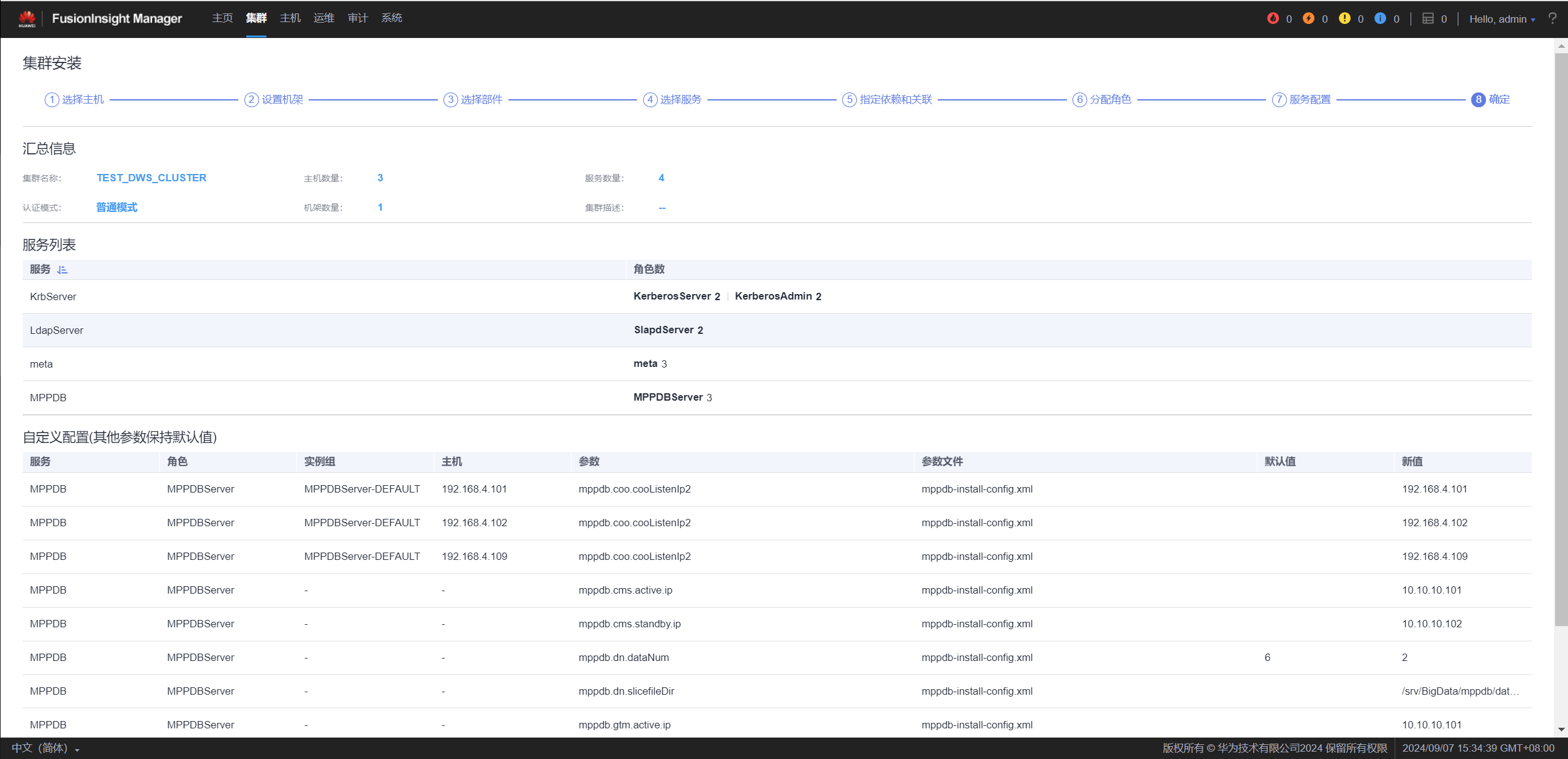Open the minor alarm yellow icon
1568x759 pixels.
[1344, 18]
